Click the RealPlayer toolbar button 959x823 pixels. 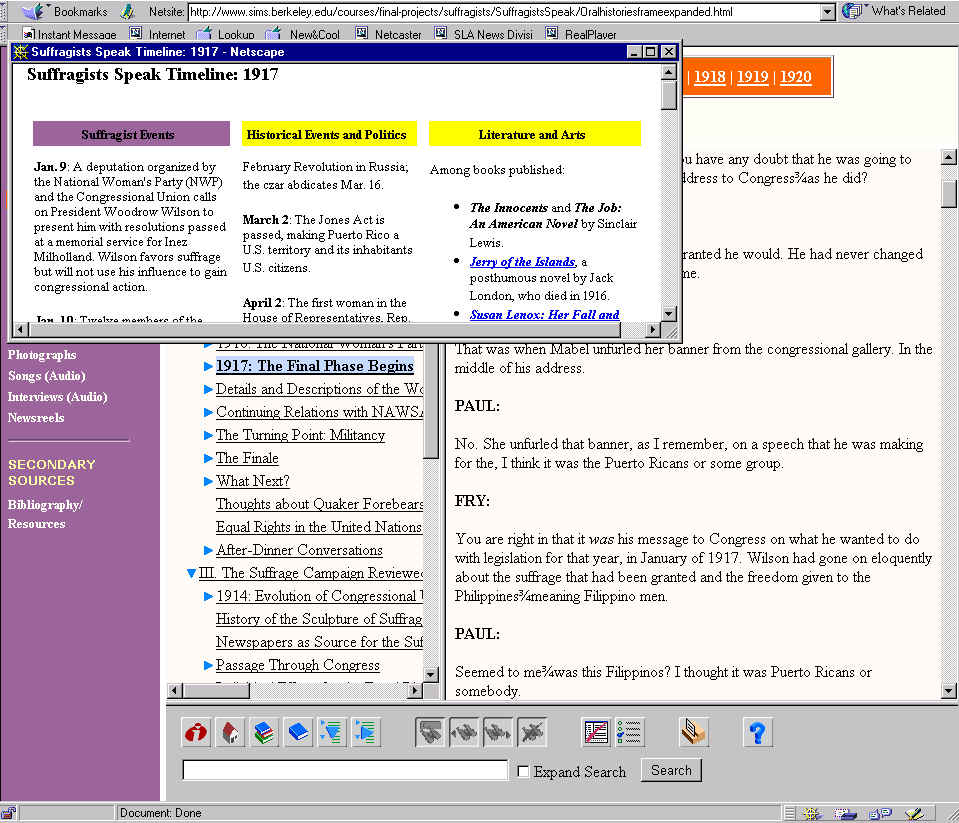tap(581, 34)
